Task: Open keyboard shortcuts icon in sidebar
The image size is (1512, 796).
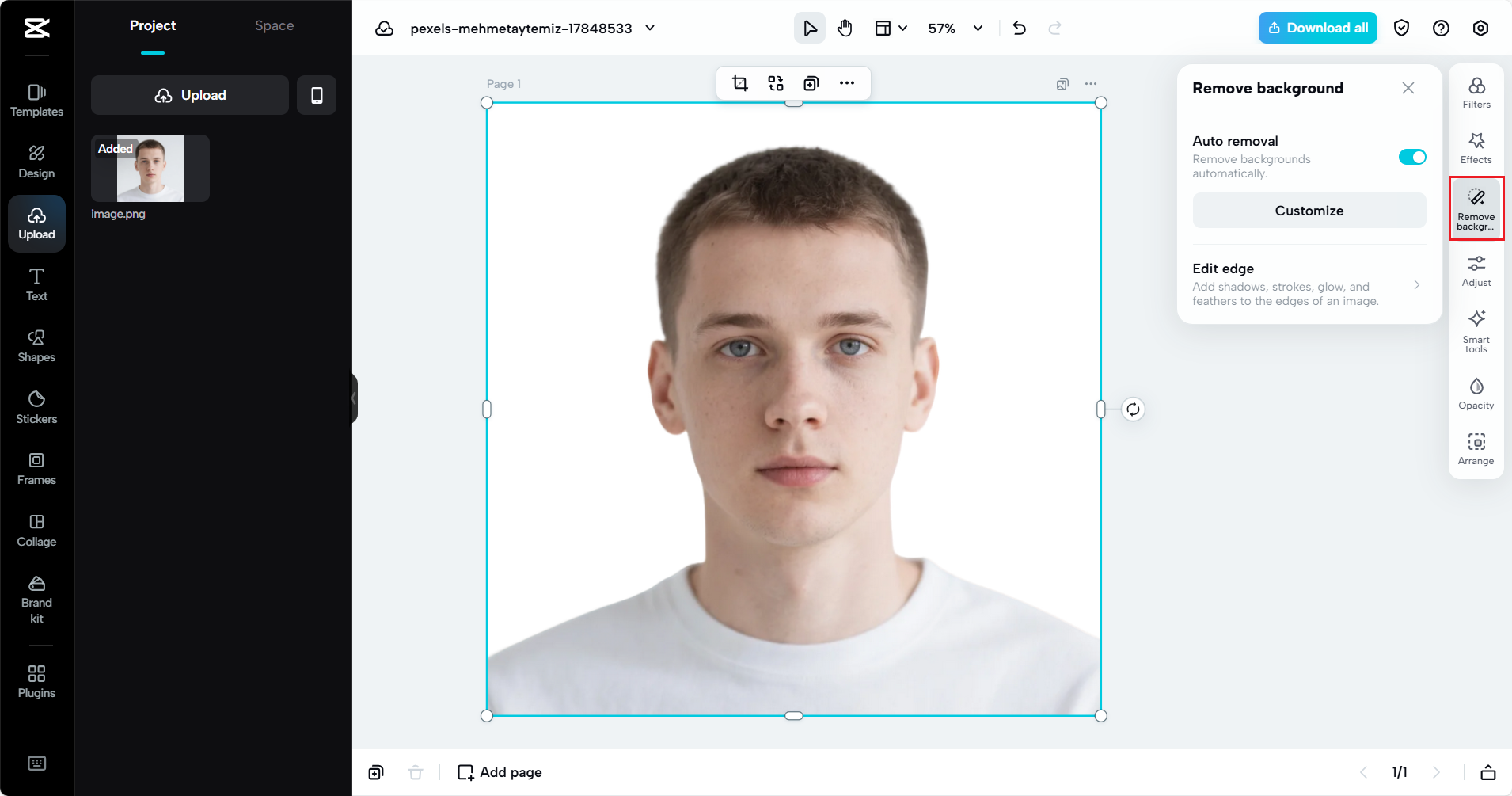Action: [36, 763]
